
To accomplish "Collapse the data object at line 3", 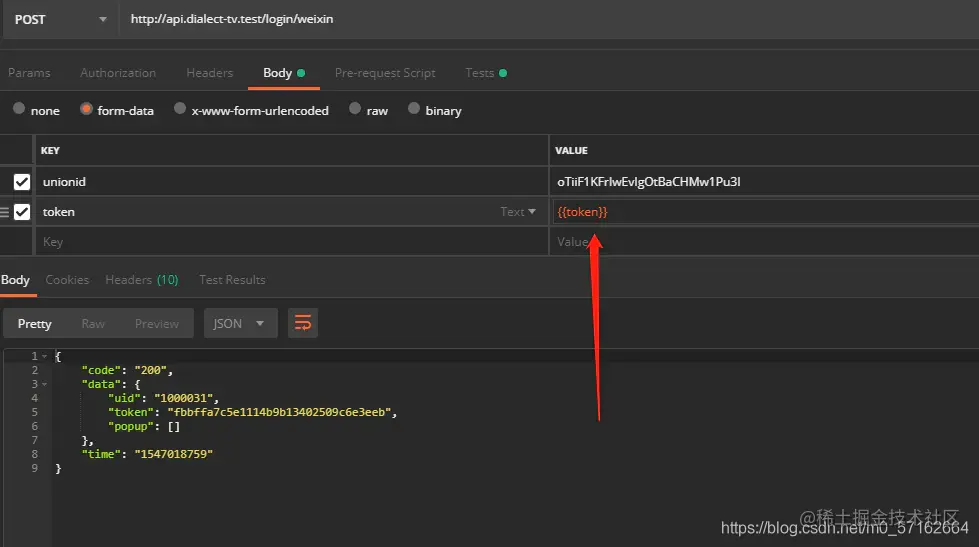I will (44, 384).
